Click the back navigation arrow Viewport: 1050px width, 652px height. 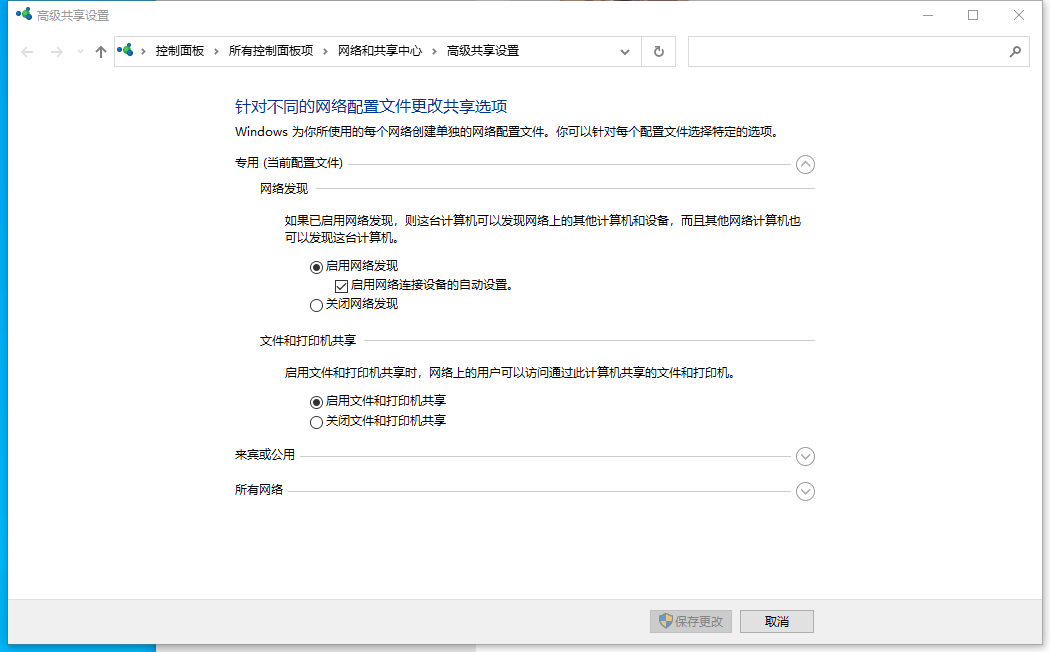(27, 52)
